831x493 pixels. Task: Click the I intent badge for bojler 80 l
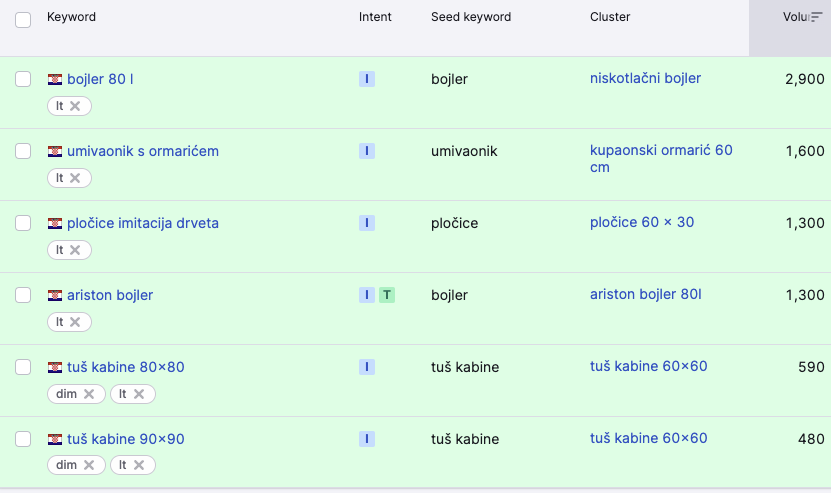[x=367, y=79]
